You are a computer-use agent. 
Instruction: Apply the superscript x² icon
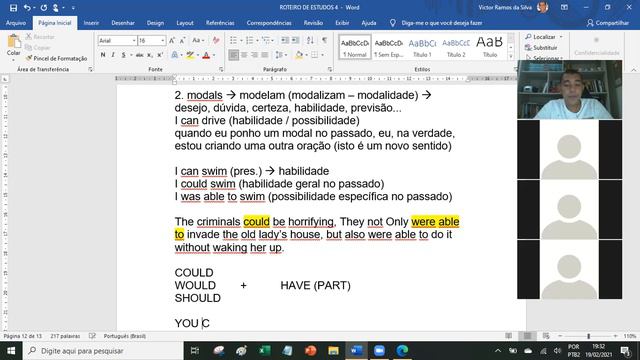pos(160,55)
